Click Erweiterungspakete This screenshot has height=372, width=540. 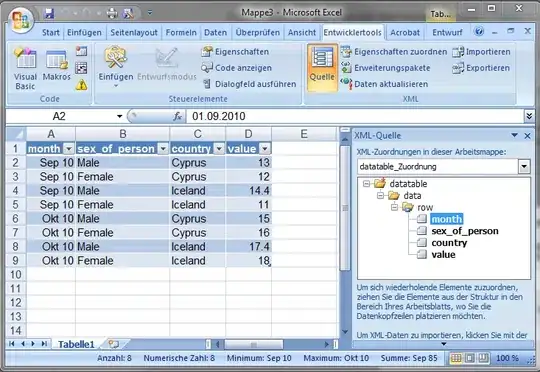coord(385,68)
